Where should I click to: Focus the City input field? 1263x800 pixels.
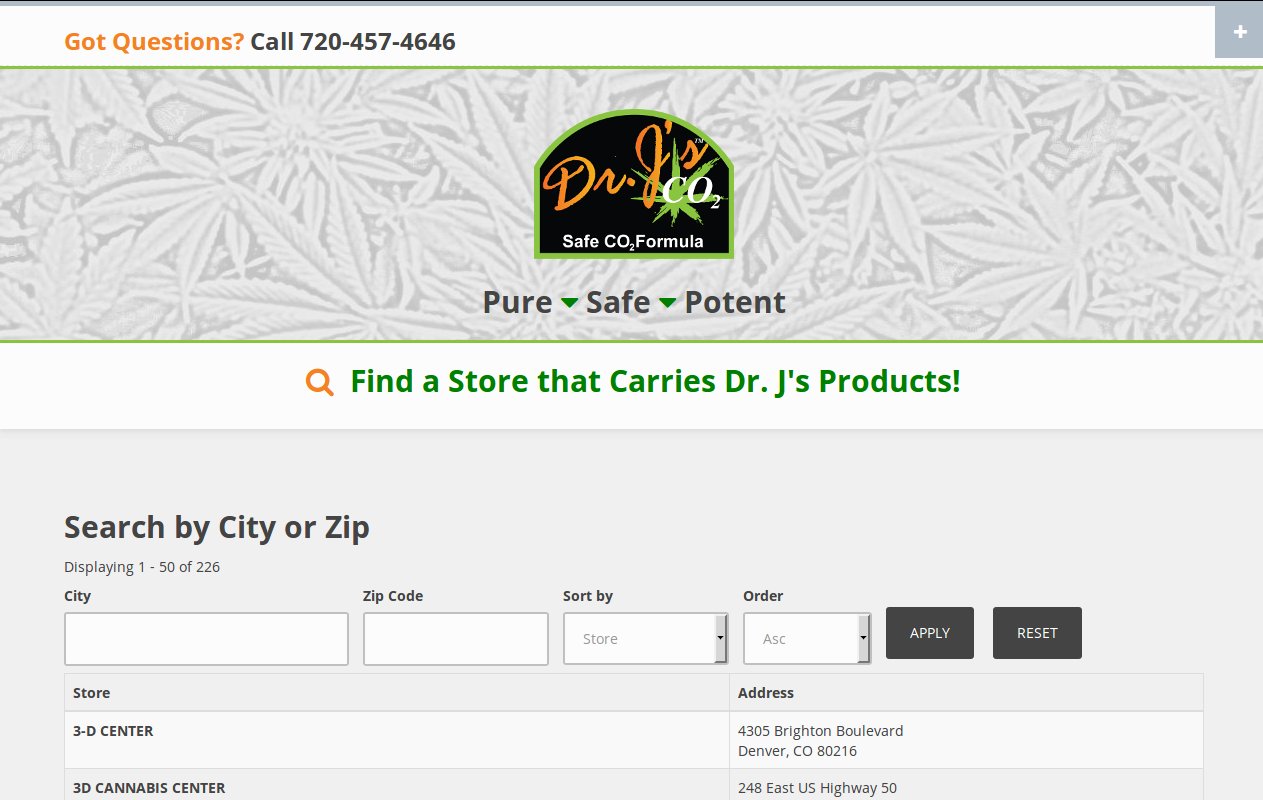[206, 639]
